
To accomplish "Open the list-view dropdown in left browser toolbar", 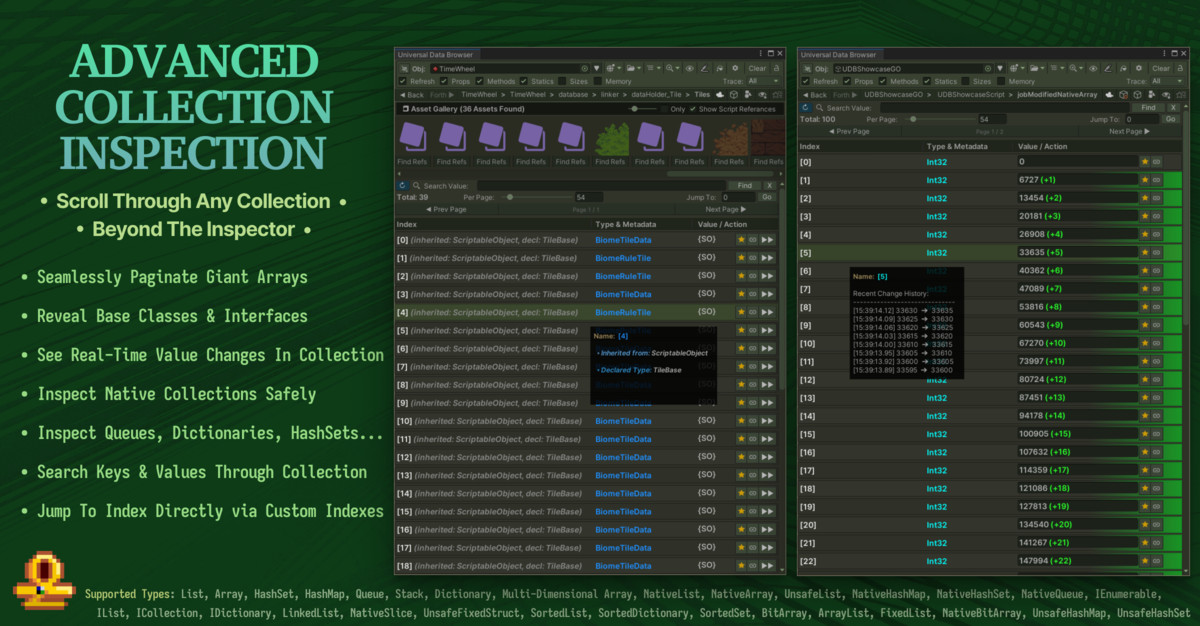I will point(654,68).
